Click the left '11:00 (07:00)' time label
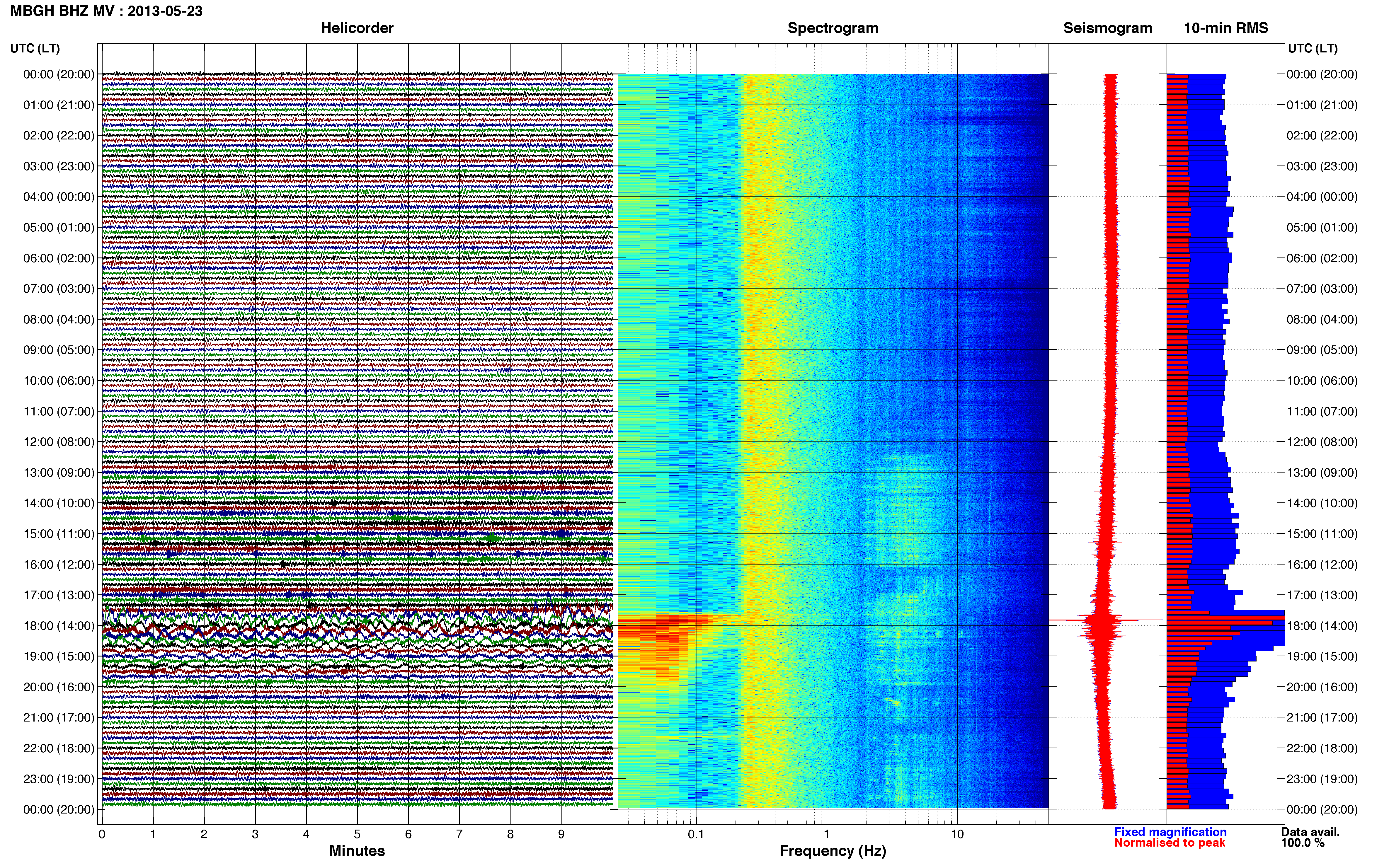Image resolution: width=1389 pixels, height=868 pixels. pyautogui.click(x=59, y=411)
